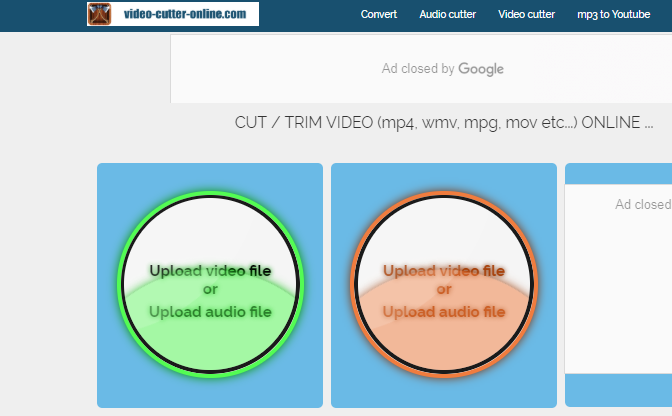The image size is (672, 416).
Task: Click the video-cutter-online.com logo icon
Action: (x=99, y=14)
